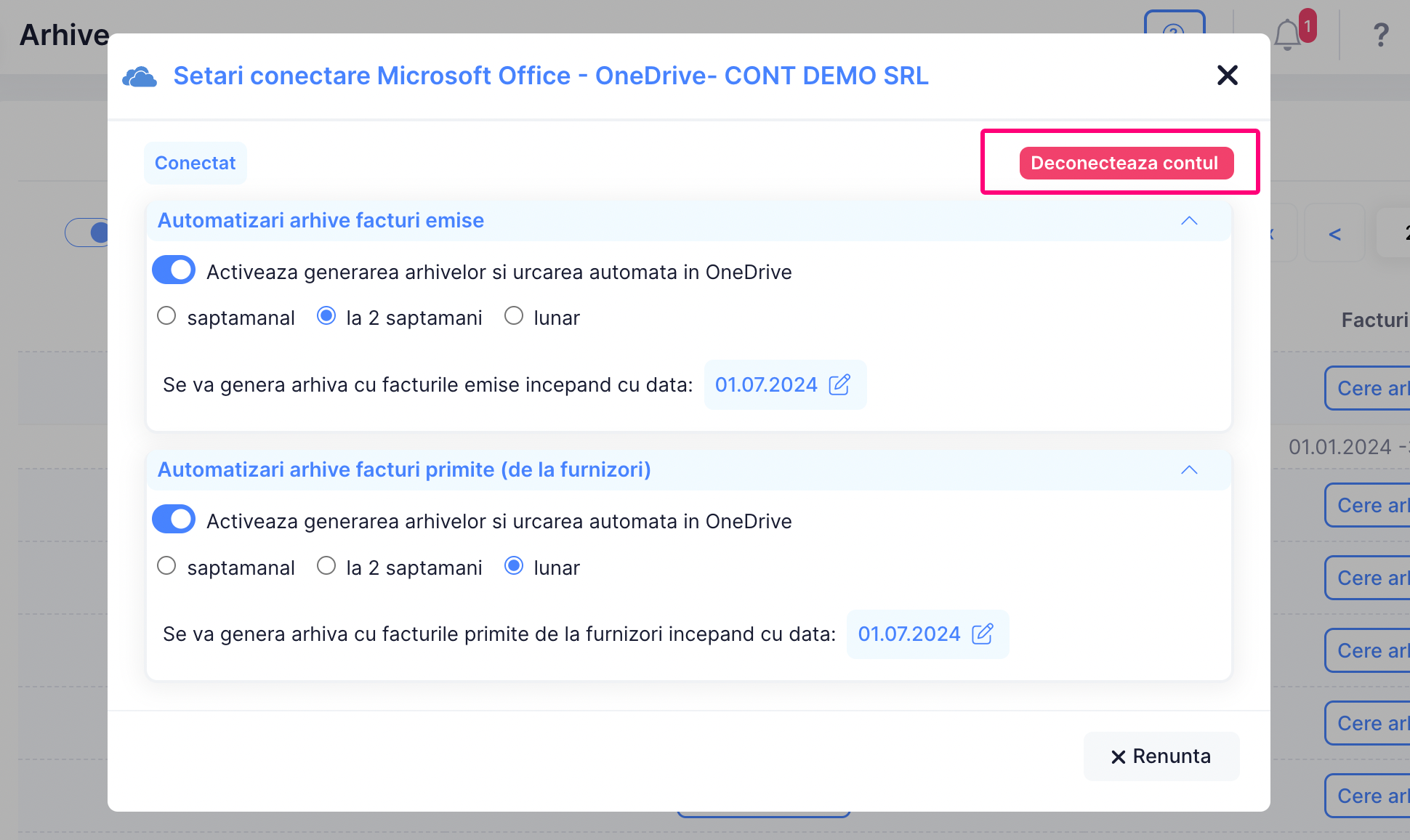Click 'Automatizari arhive facturi emise' heading
1410x840 pixels.
coord(321,220)
